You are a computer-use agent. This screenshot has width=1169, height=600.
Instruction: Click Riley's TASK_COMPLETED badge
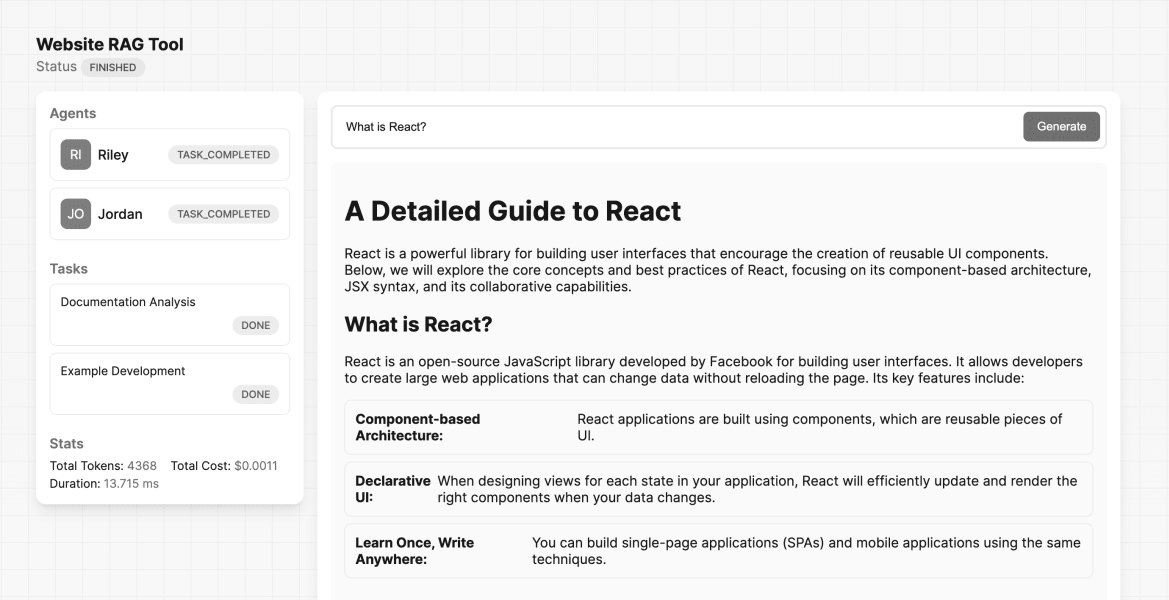(x=224, y=154)
